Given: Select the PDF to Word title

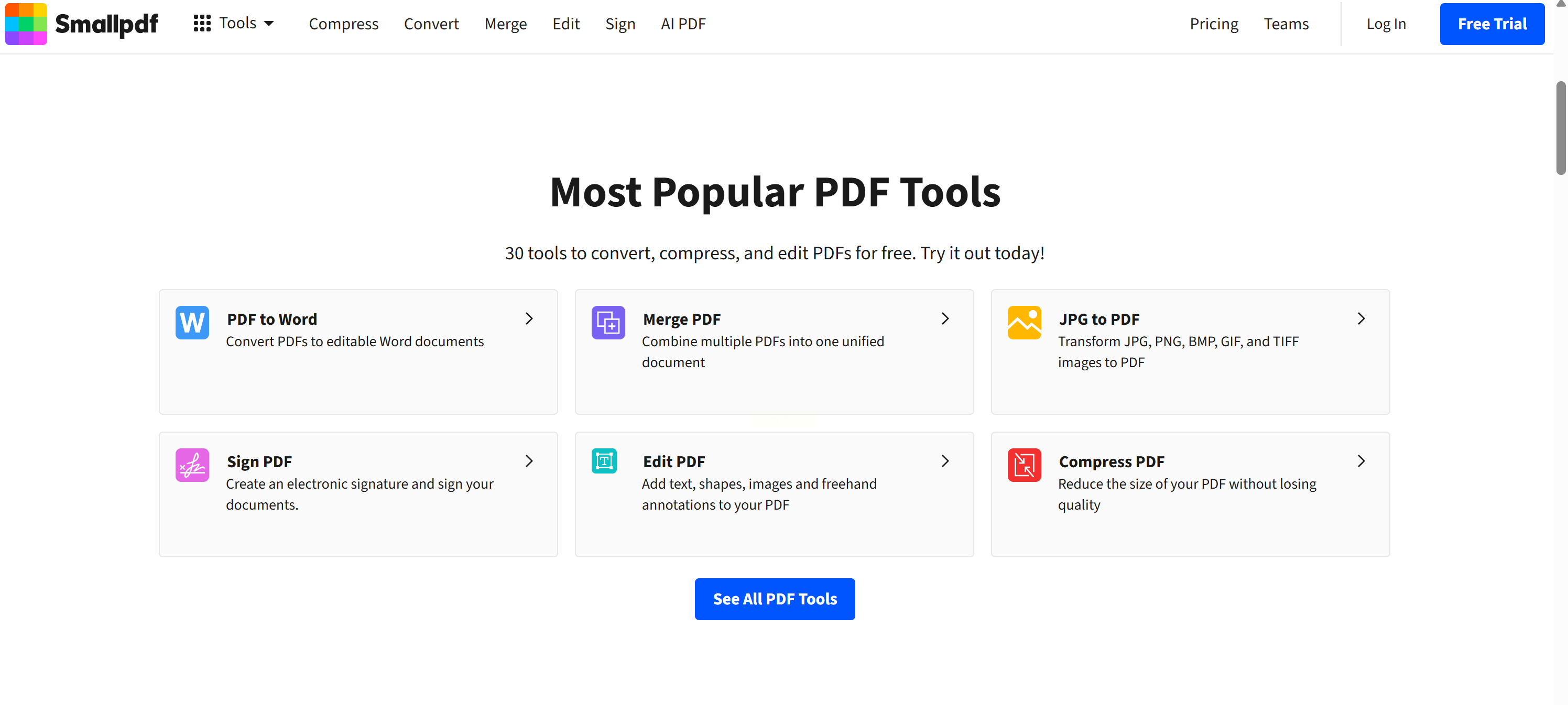Looking at the screenshot, I should point(271,319).
